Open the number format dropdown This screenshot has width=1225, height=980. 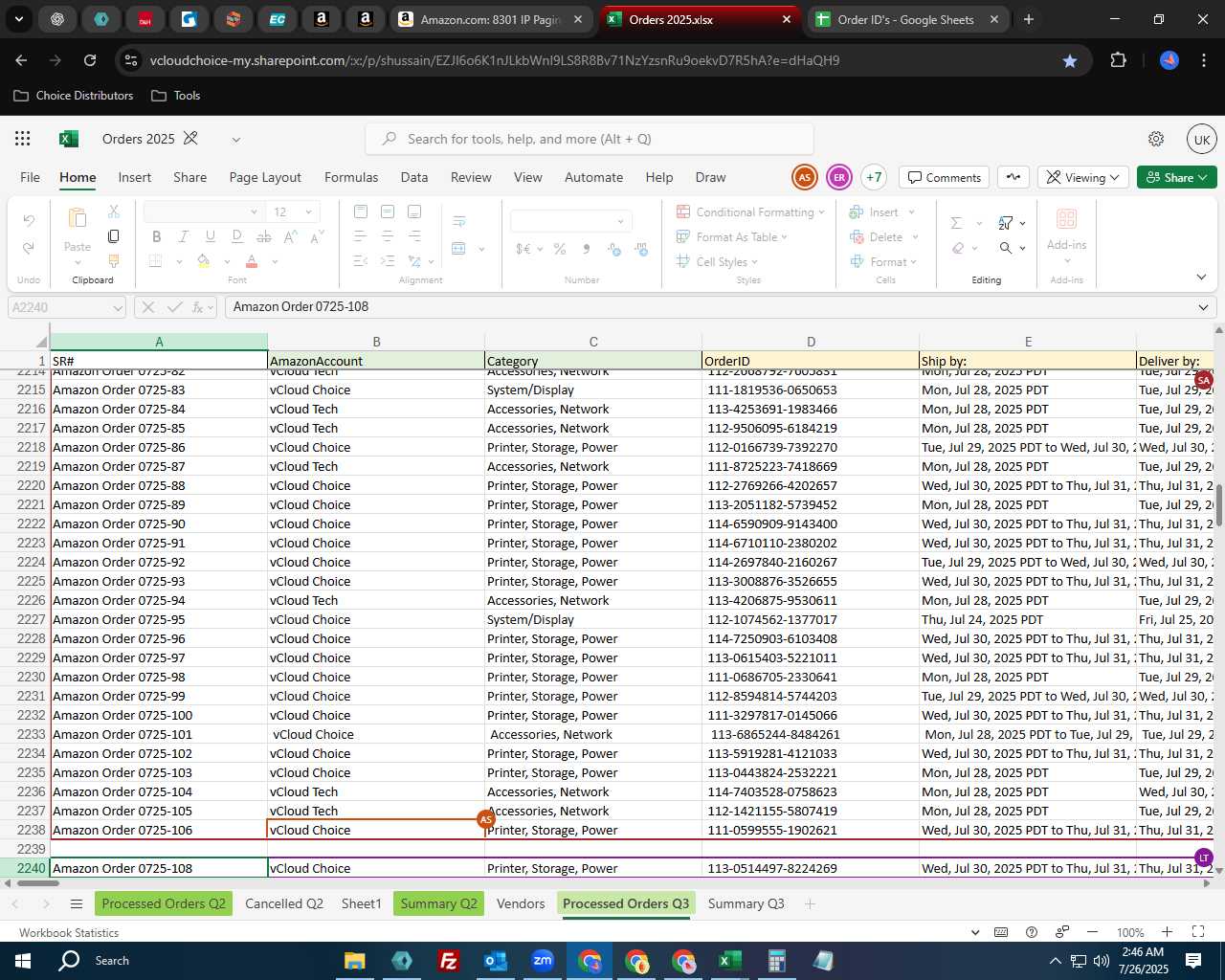(620, 222)
